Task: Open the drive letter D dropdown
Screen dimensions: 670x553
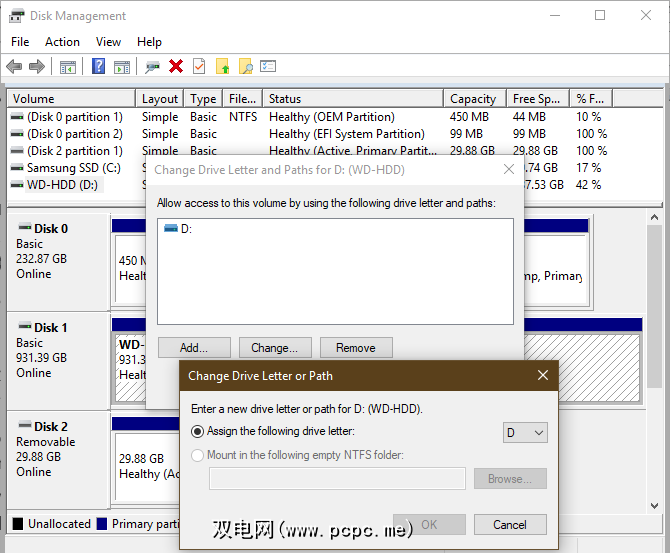Action: [x=524, y=432]
